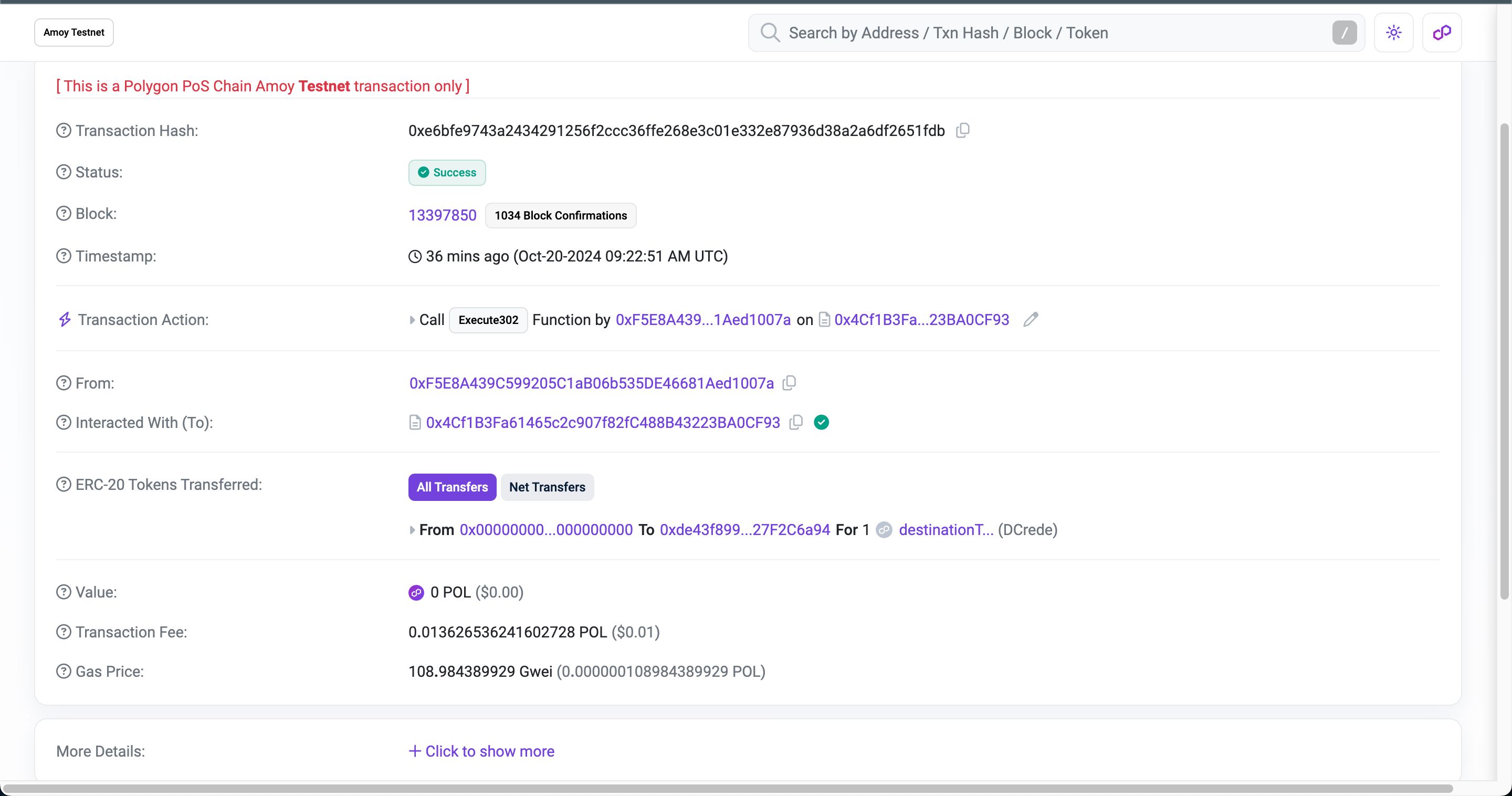Click help icon next to Interacted With (To)
The image size is (1512, 796).
pos(64,422)
